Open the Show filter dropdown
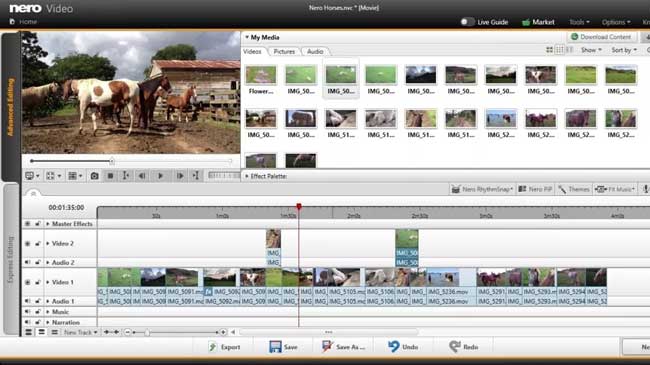The width and height of the screenshot is (650, 365). 591,50
